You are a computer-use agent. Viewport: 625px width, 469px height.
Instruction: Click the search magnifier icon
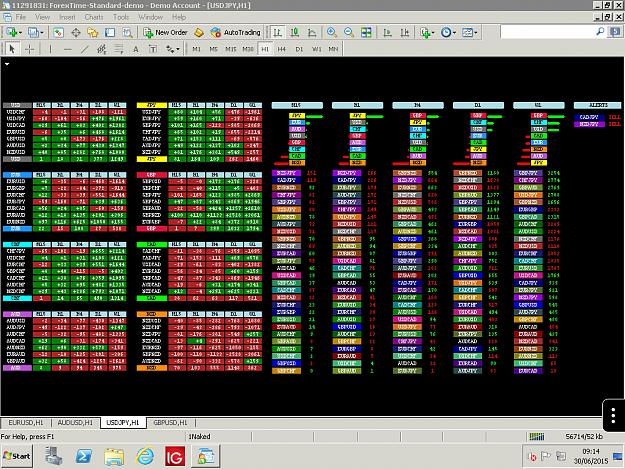(x=600, y=32)
